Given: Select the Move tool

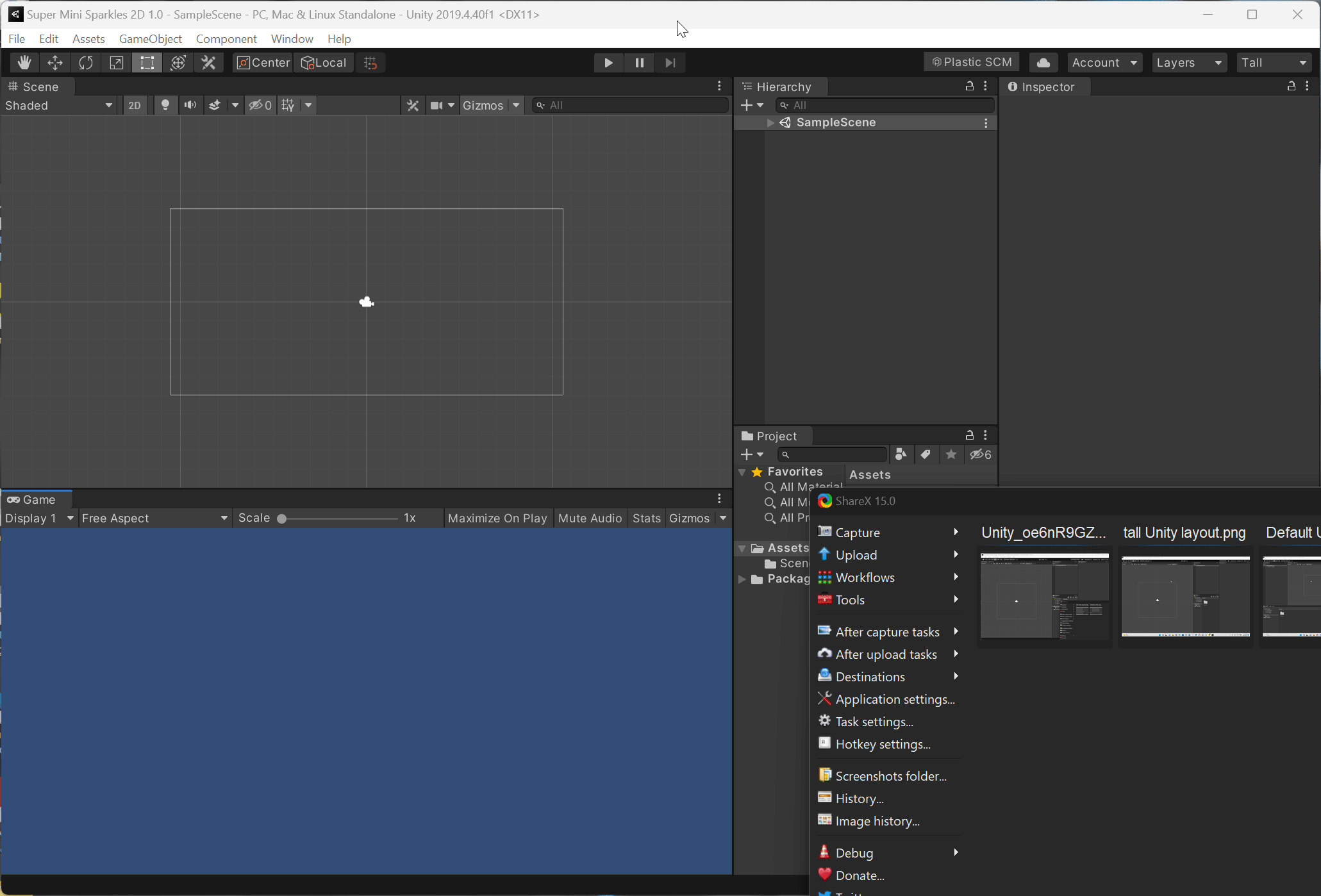Looking at the screenshot, I should [x=55, y=62].
